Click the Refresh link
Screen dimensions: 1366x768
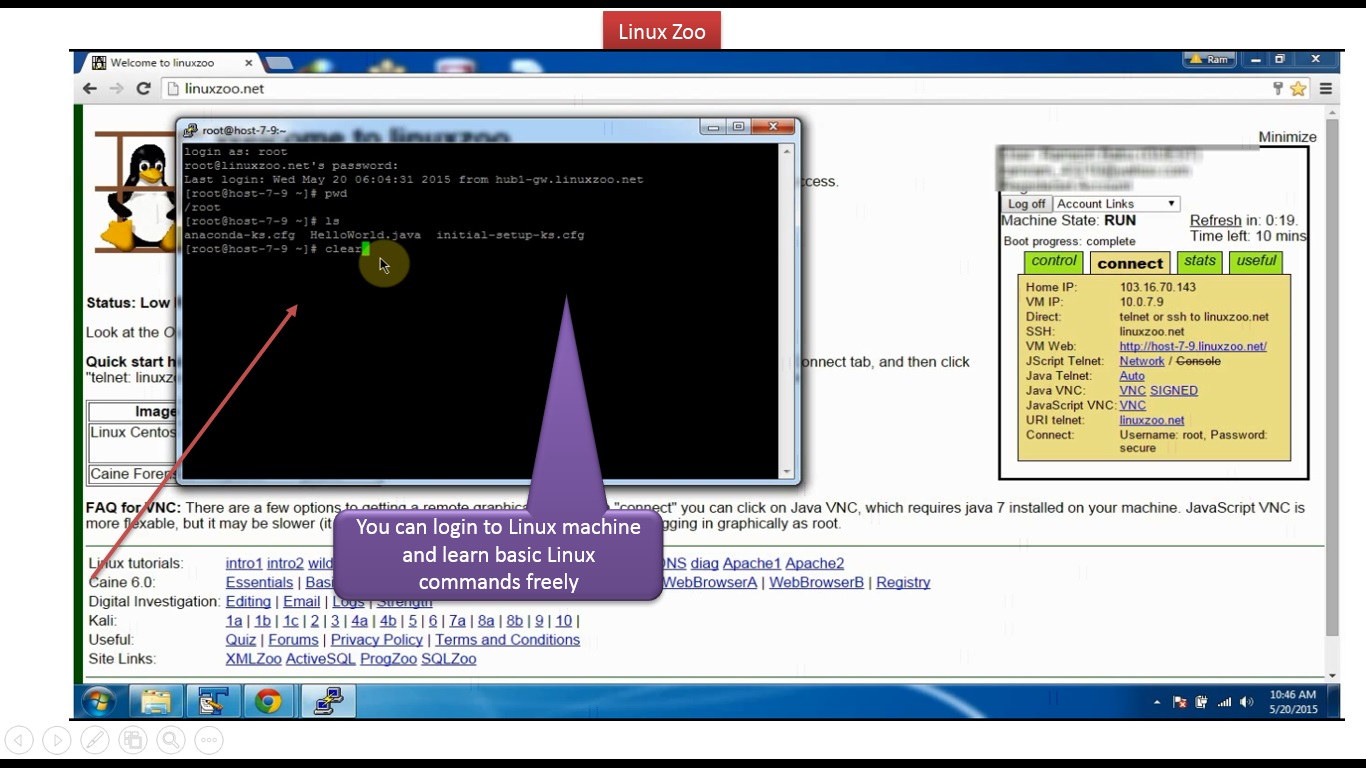1215,220
